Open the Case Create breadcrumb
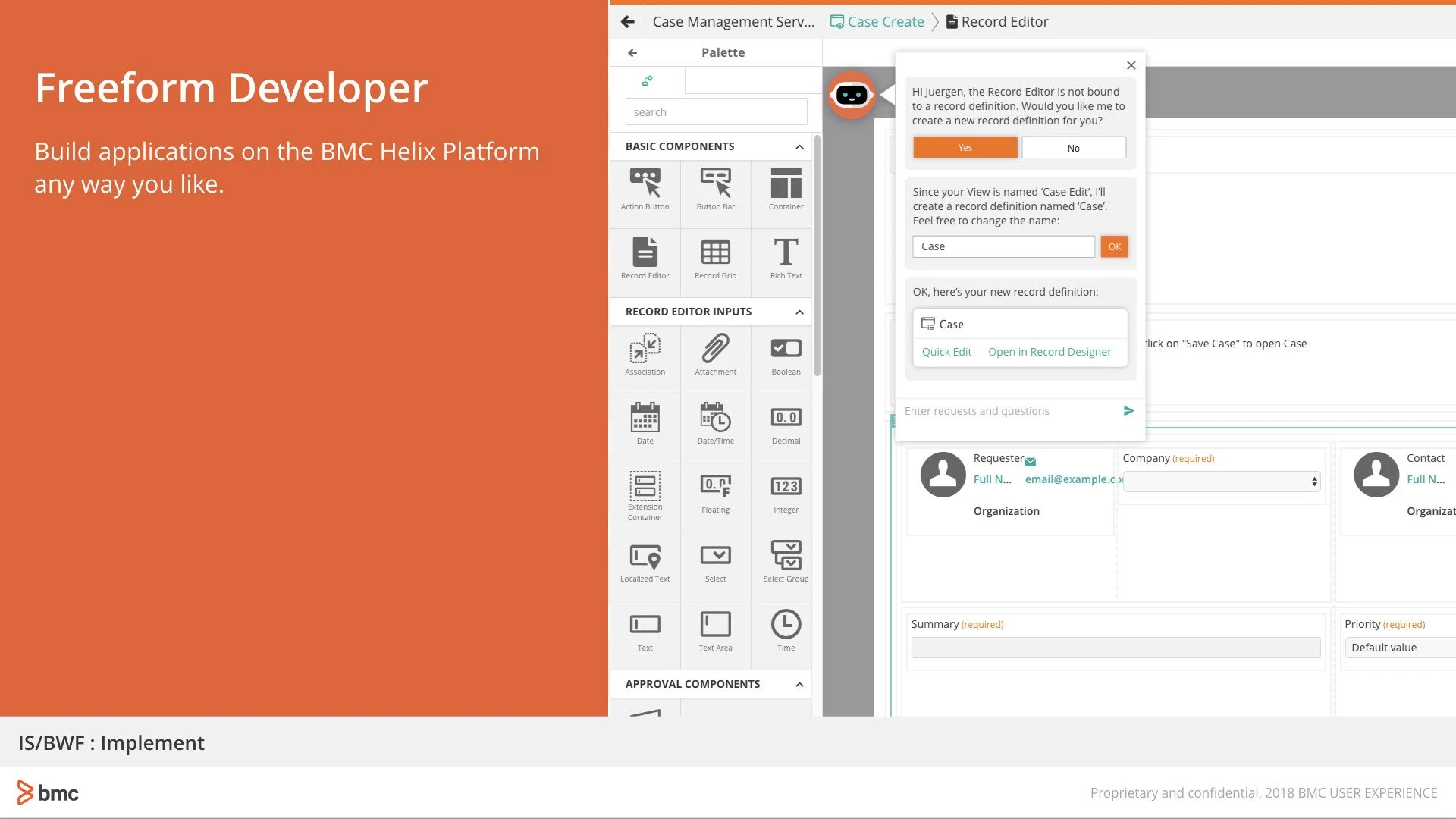Viewport: 1456px width, 819px height. [x=885, y=22]
